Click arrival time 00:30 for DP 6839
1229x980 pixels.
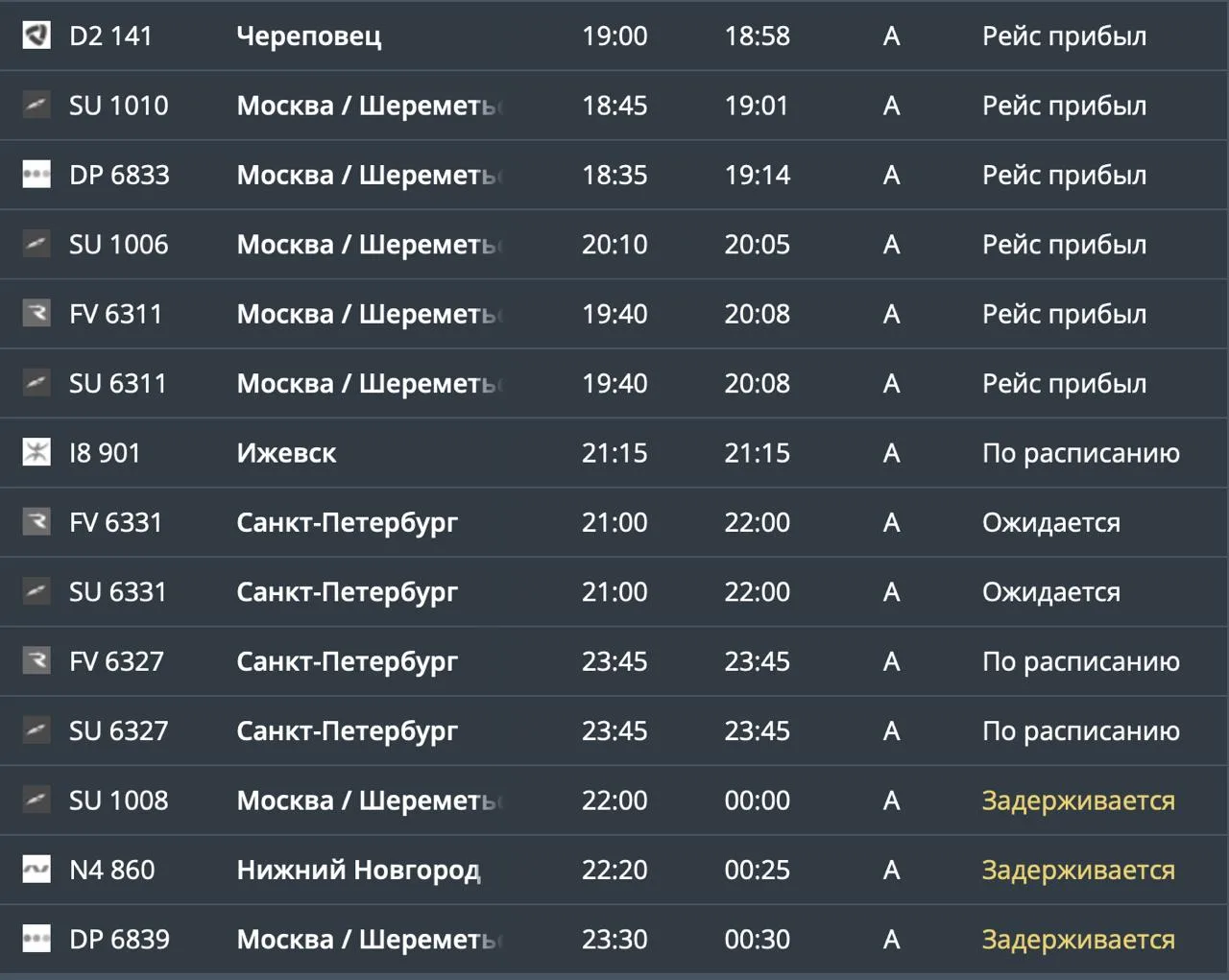point(758,939)
